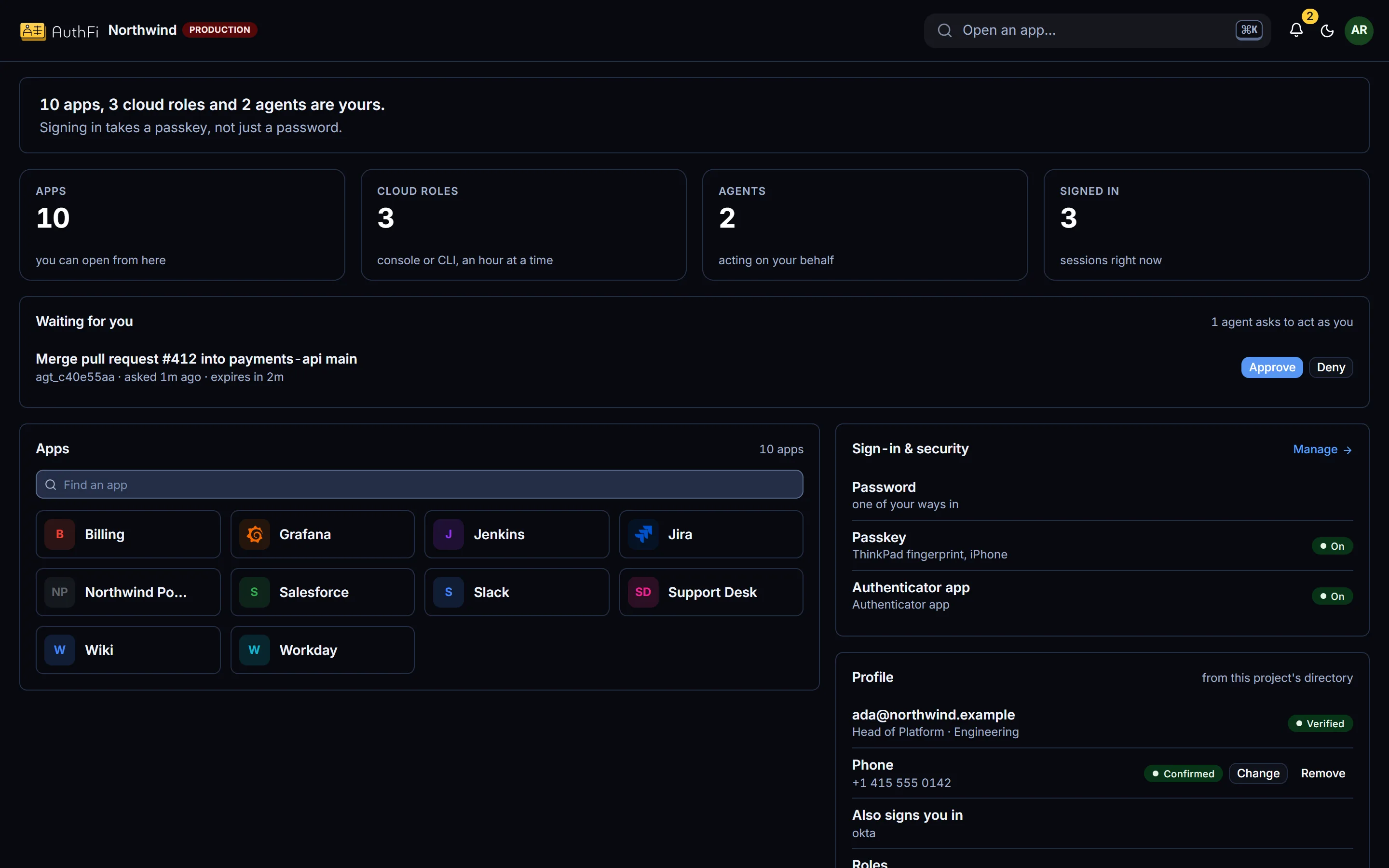Open the Jira app icon

pos(643,534)
